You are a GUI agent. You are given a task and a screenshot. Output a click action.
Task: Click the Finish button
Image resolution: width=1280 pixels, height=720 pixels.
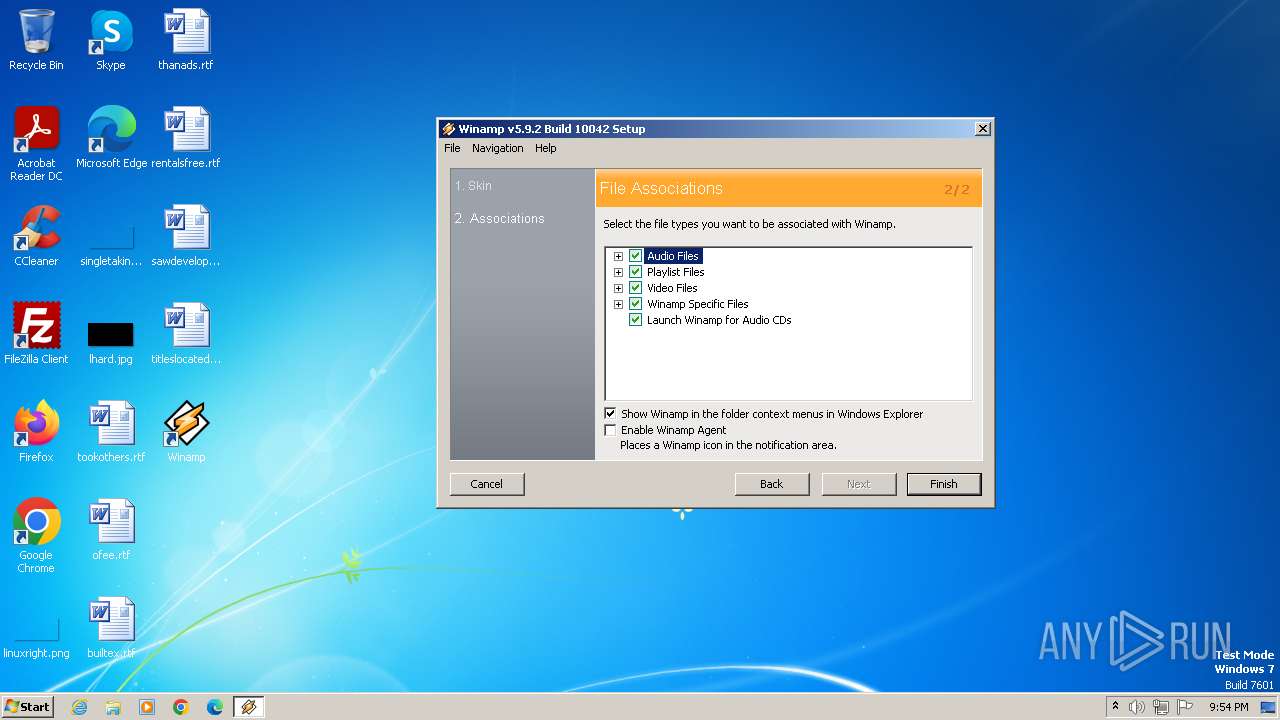(x=944, y=484)
